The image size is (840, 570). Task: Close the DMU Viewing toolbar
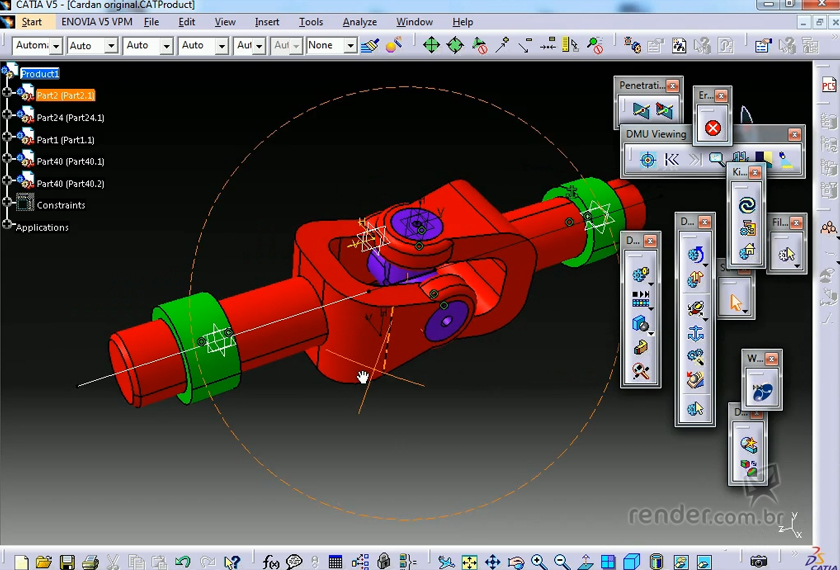pyautogui.click(x=794, y=134)
